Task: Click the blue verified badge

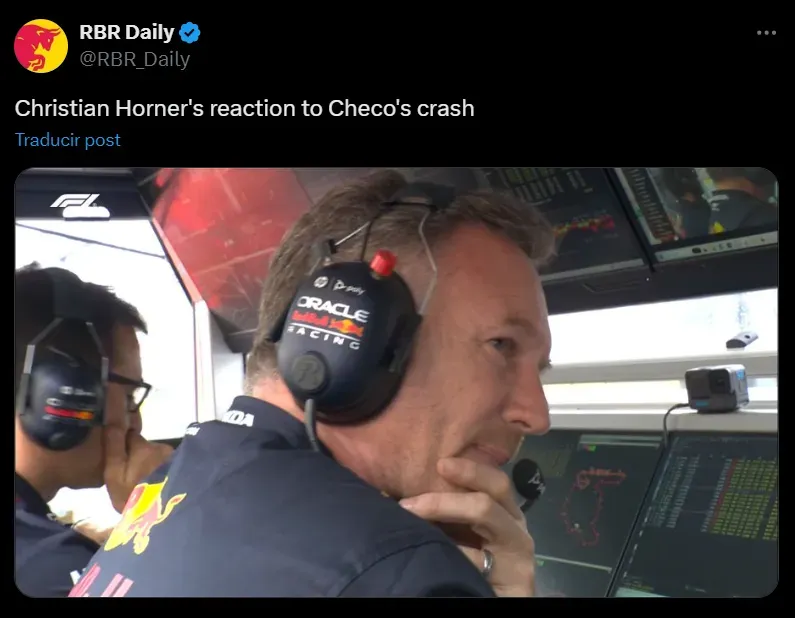Action: click(x=190, y=33)
